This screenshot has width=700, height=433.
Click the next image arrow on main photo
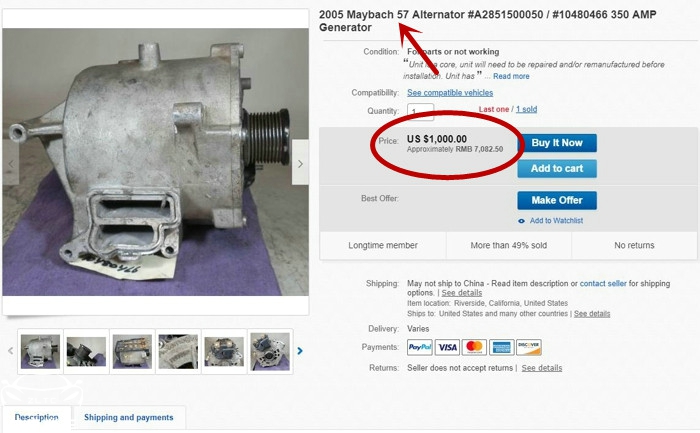click(300, 163)
